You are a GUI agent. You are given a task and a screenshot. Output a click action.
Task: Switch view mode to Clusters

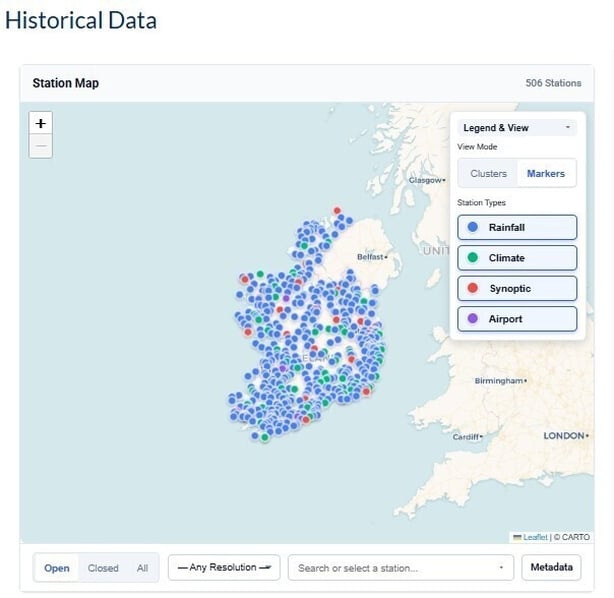pos(488,173)
